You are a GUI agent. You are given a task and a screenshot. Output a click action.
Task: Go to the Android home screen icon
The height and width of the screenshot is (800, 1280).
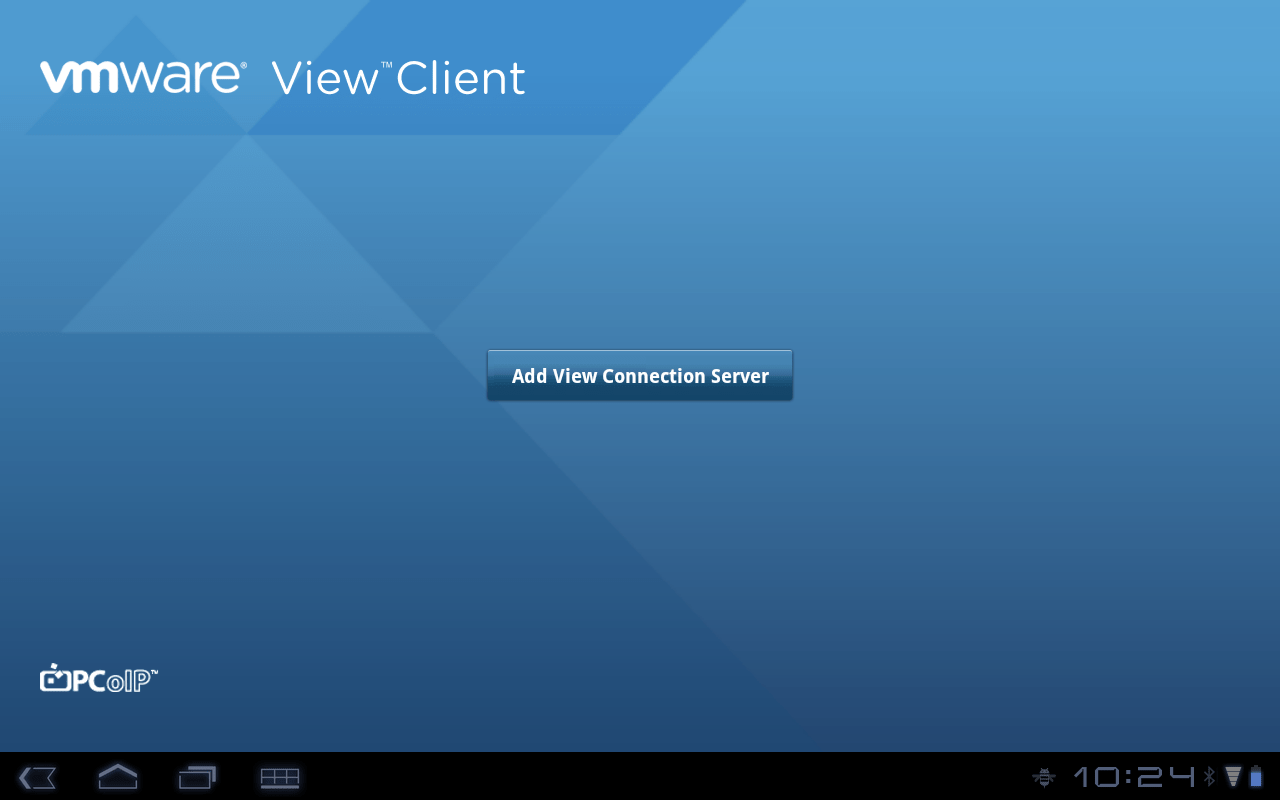118,776
